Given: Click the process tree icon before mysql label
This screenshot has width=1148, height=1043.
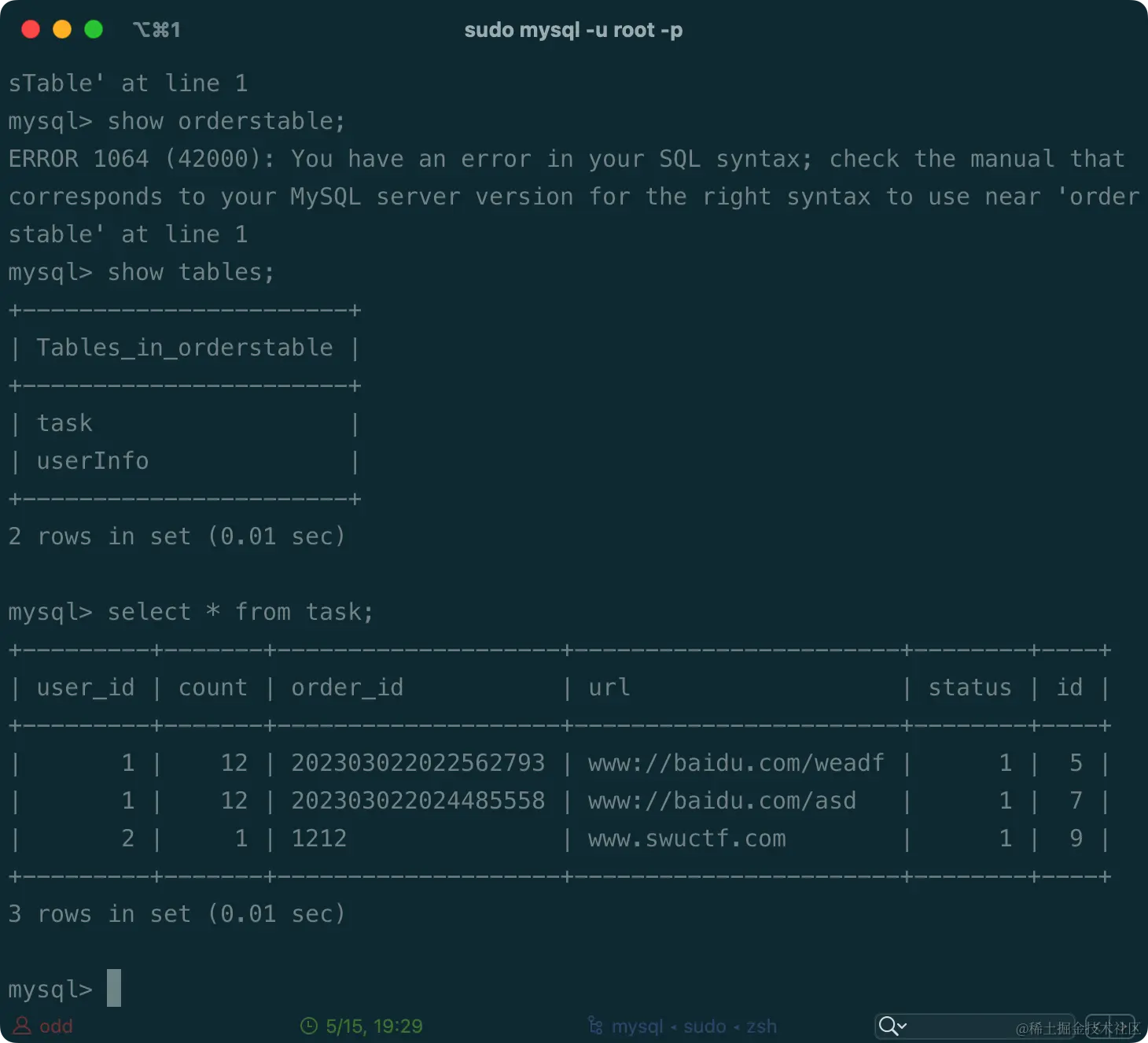Looking at the screenshot, I should pyautogui.click(x=595, y=1026).
